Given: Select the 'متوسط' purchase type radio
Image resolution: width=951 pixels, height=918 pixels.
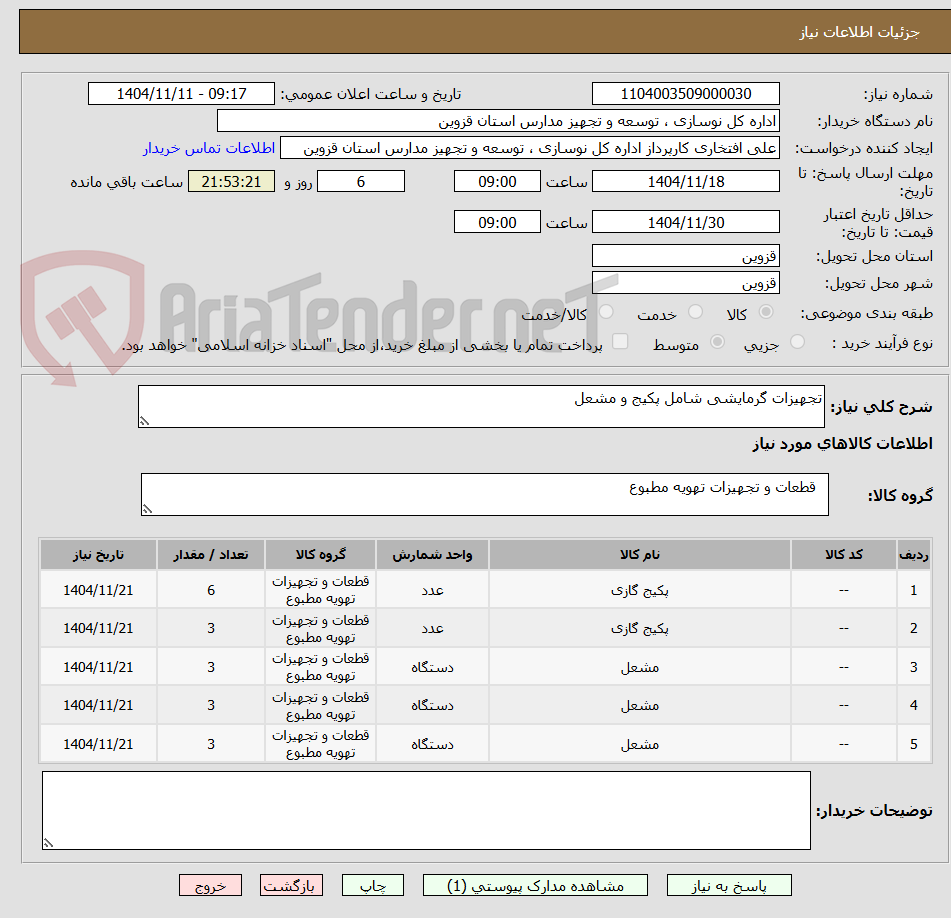Looking at the screenshot, I should [717, 342].
